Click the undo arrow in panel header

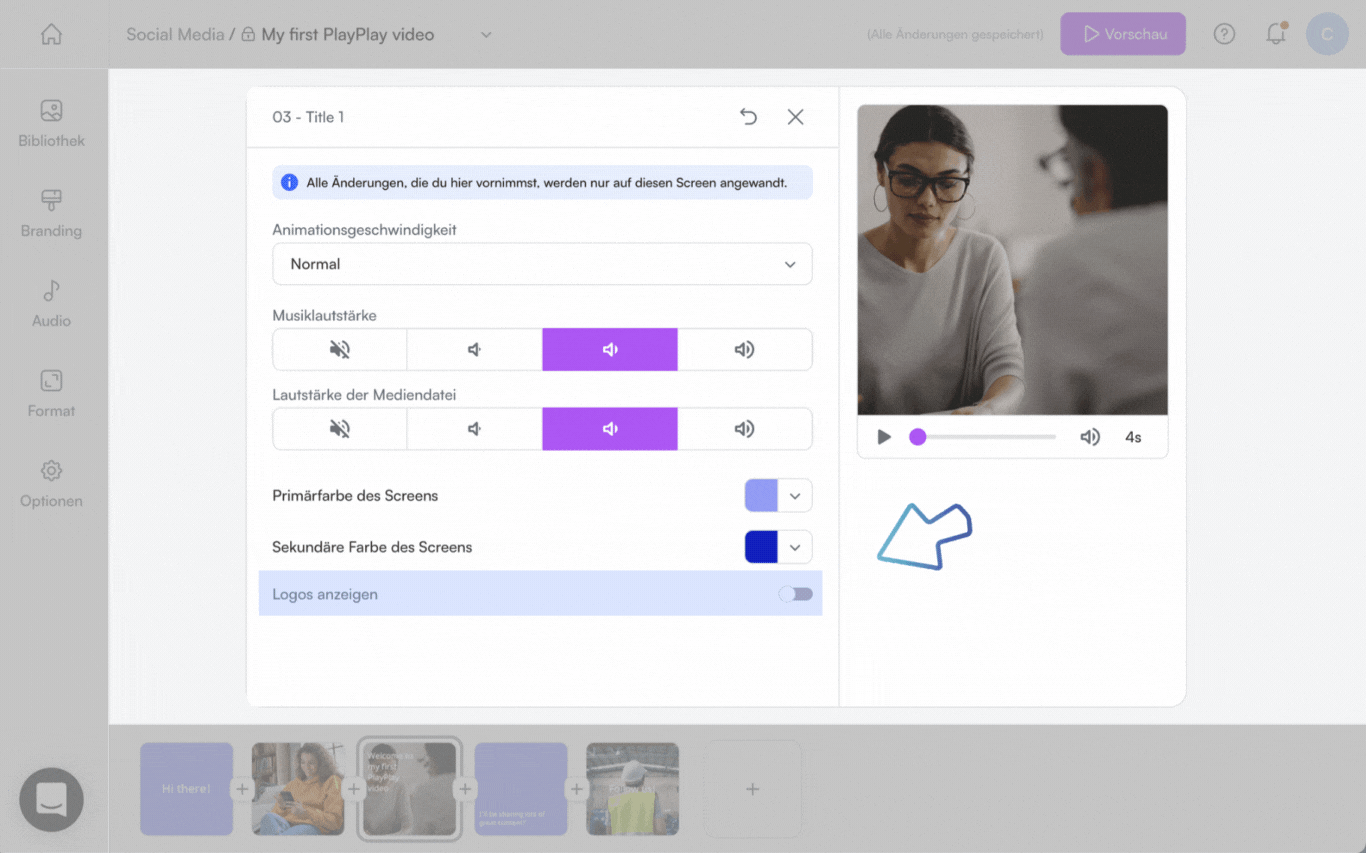tap(748, 117)
